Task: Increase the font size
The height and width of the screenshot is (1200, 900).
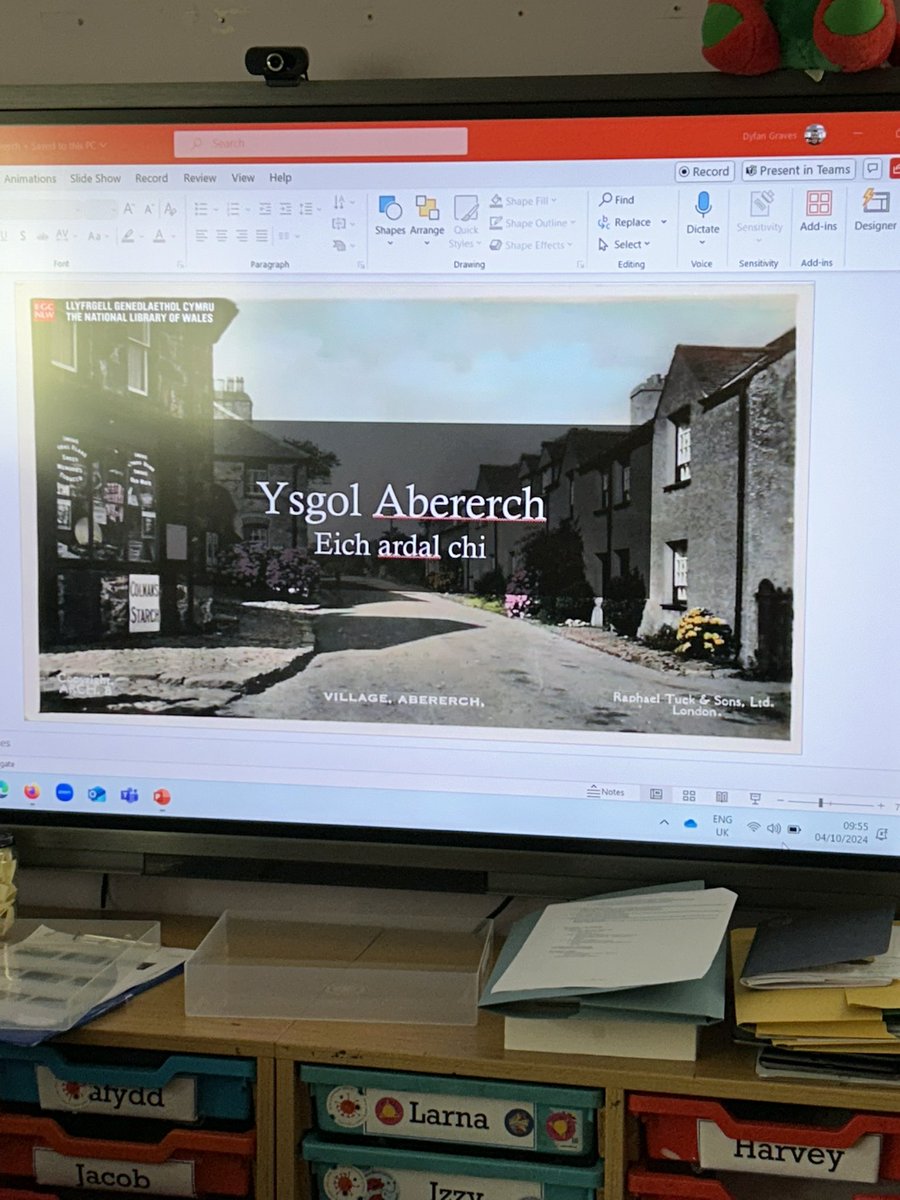Action: (x=128, y=209)
